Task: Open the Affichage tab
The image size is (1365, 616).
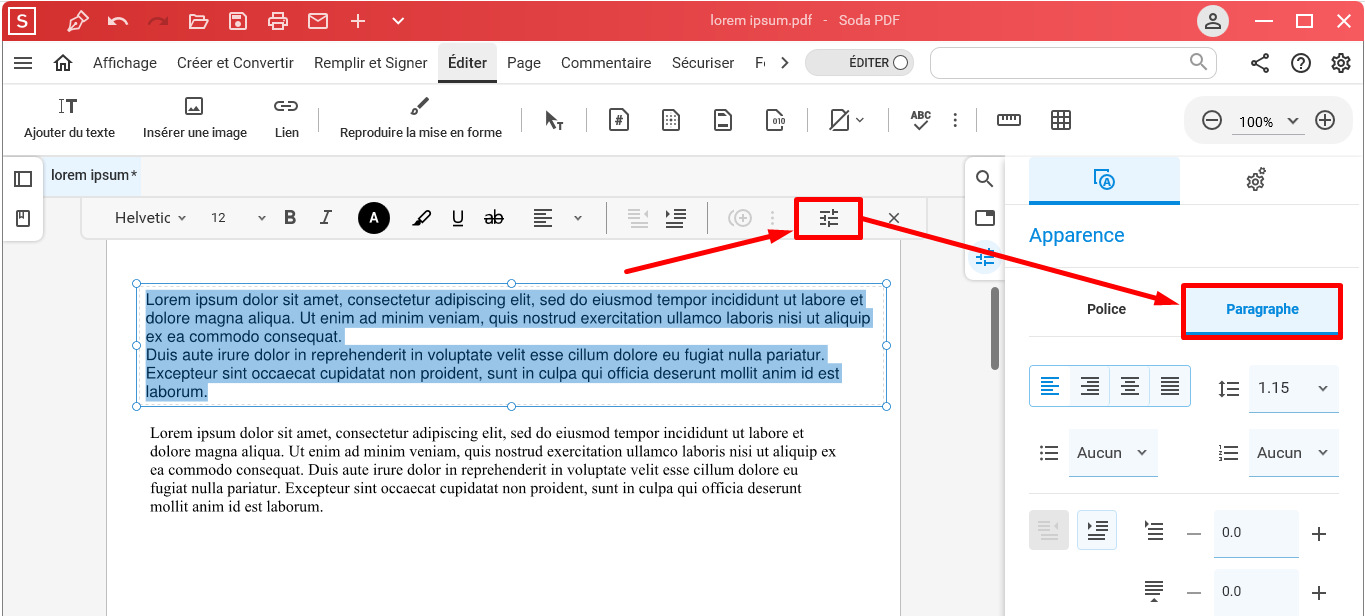Action: [125, 63]
